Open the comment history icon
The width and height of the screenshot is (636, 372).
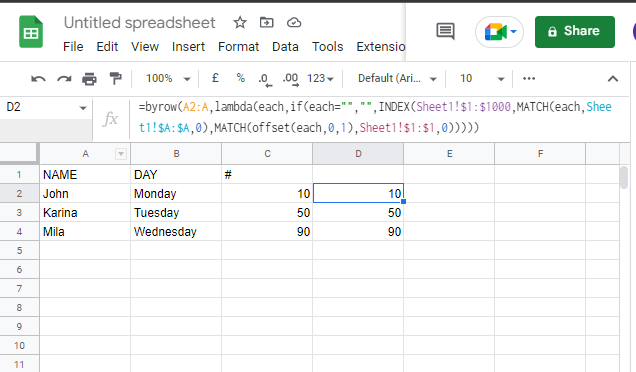[445, 31]
